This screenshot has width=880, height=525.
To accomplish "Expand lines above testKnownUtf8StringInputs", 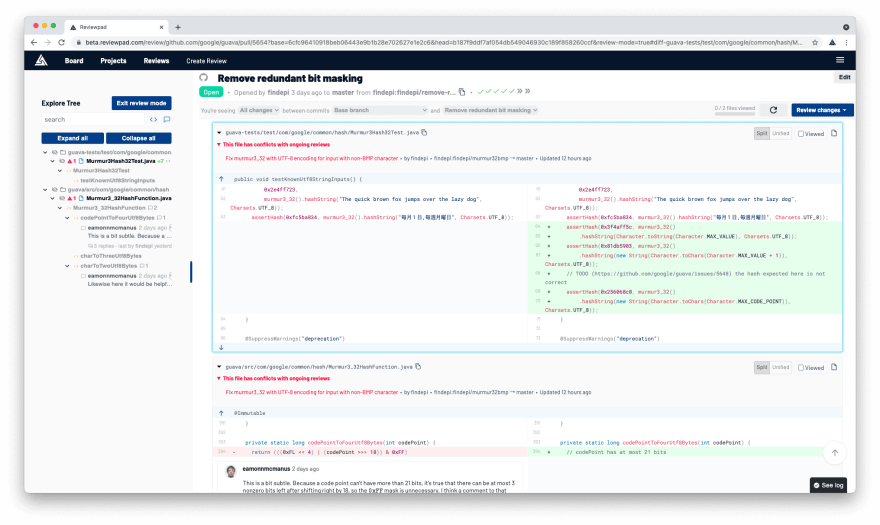I will [x=221, y=179].
